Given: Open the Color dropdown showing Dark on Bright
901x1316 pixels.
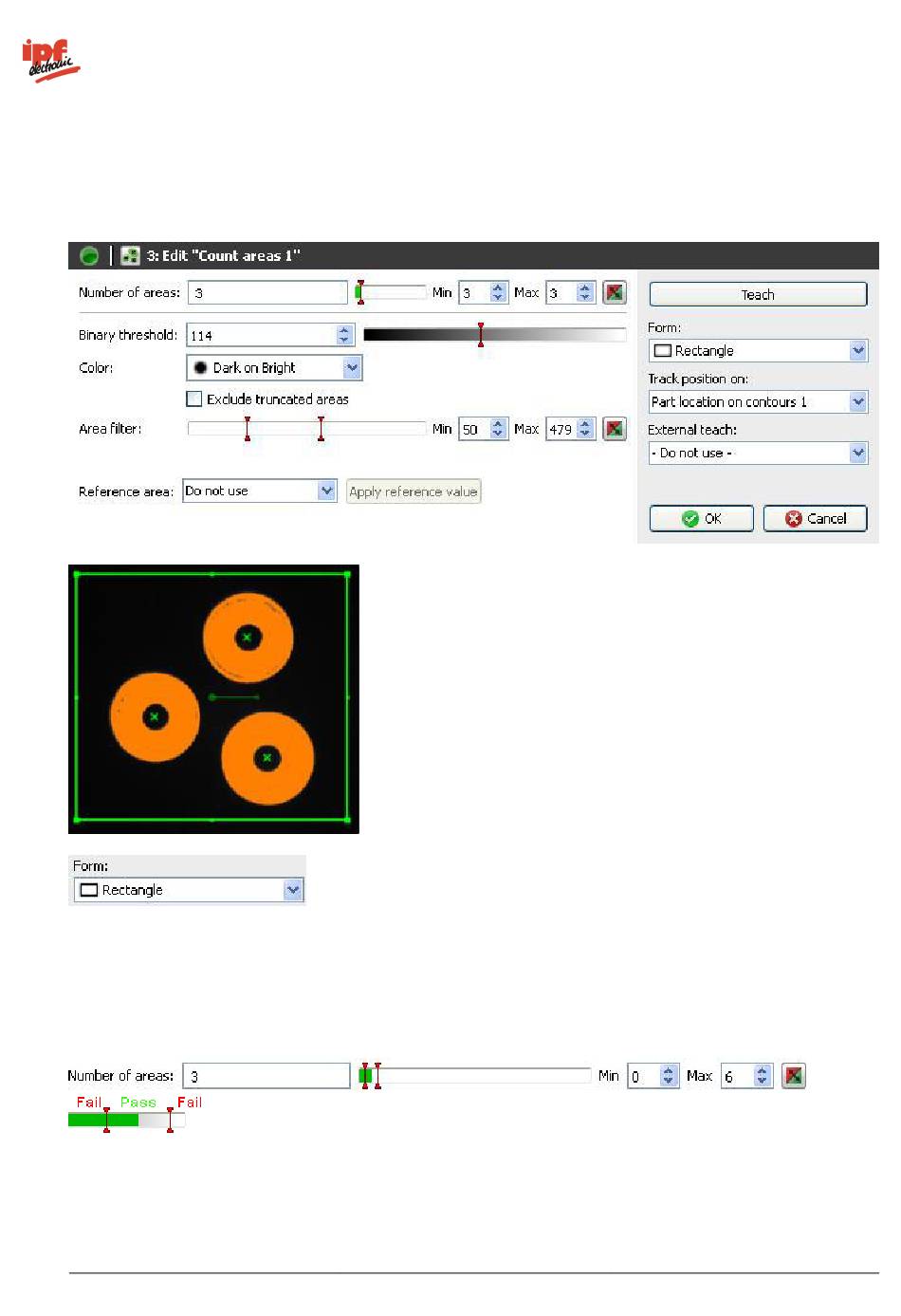Looking at the screenshot, I should [x=274, y=367].
